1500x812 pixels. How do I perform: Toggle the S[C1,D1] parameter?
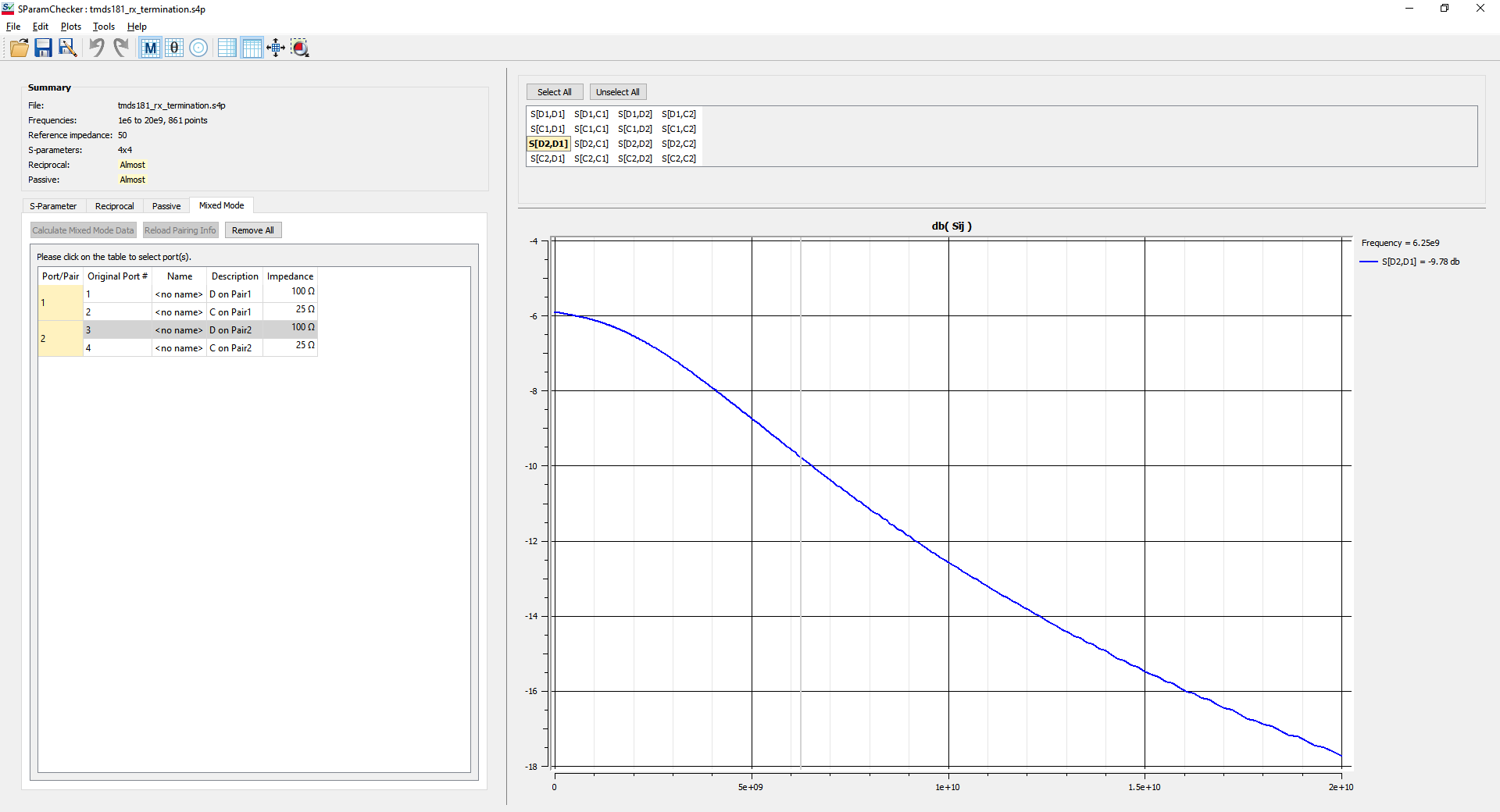(548, 129)
